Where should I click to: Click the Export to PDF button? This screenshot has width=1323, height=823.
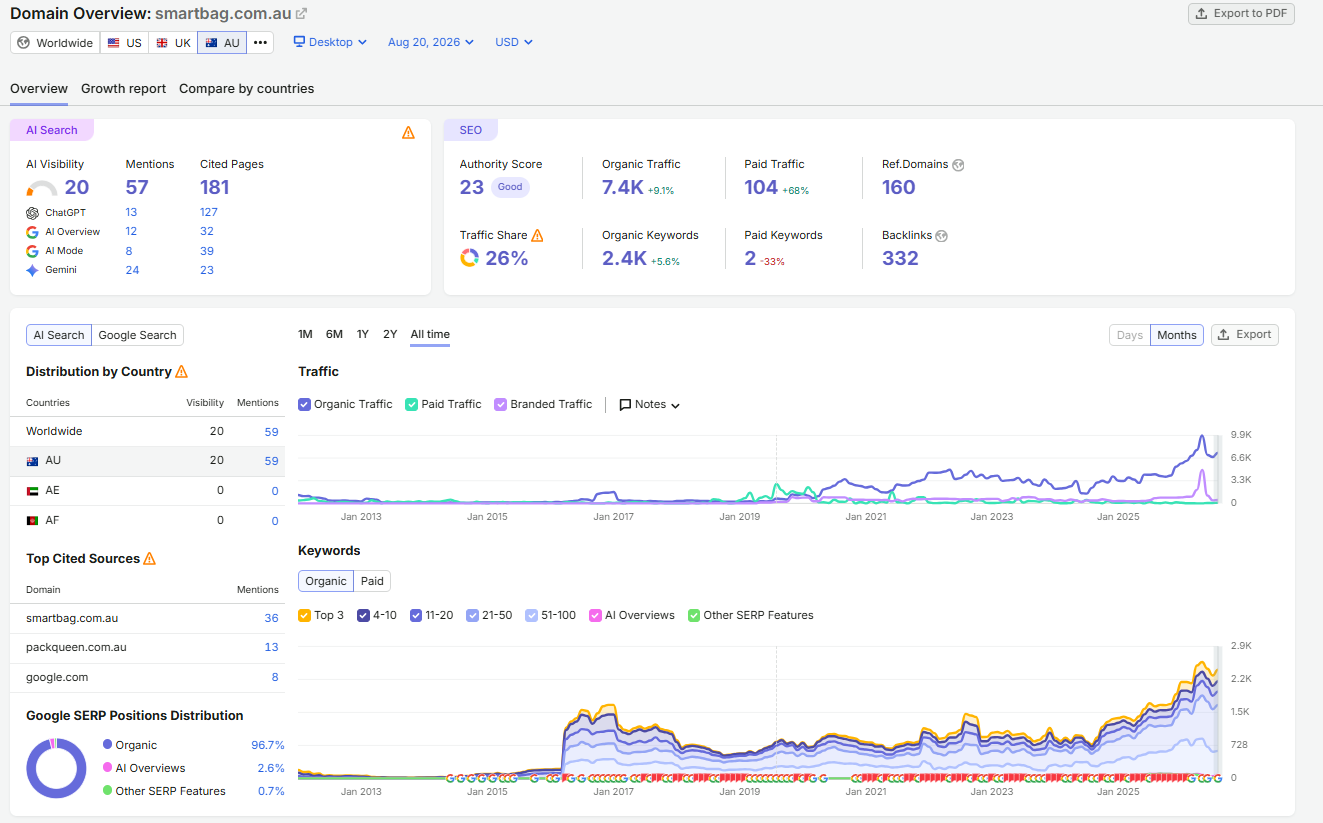click(x=1241, y=14)
